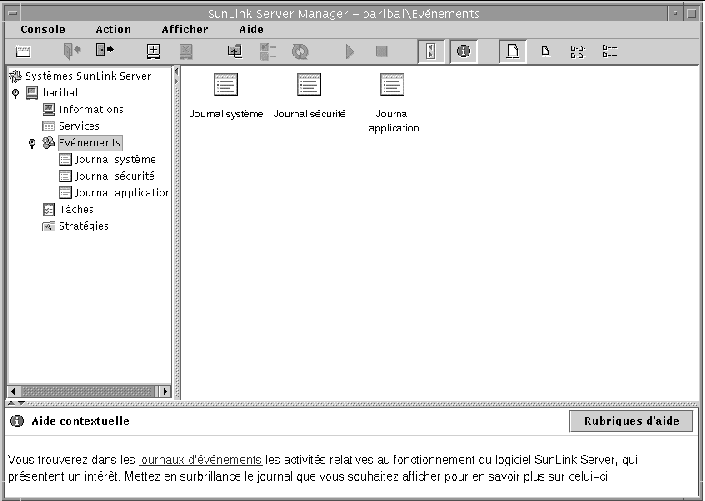Image resolution: width=705 pixels, height=501 pixels.
Task: Collapse the Evénements node expander
Action: click(x=31, y=144)
